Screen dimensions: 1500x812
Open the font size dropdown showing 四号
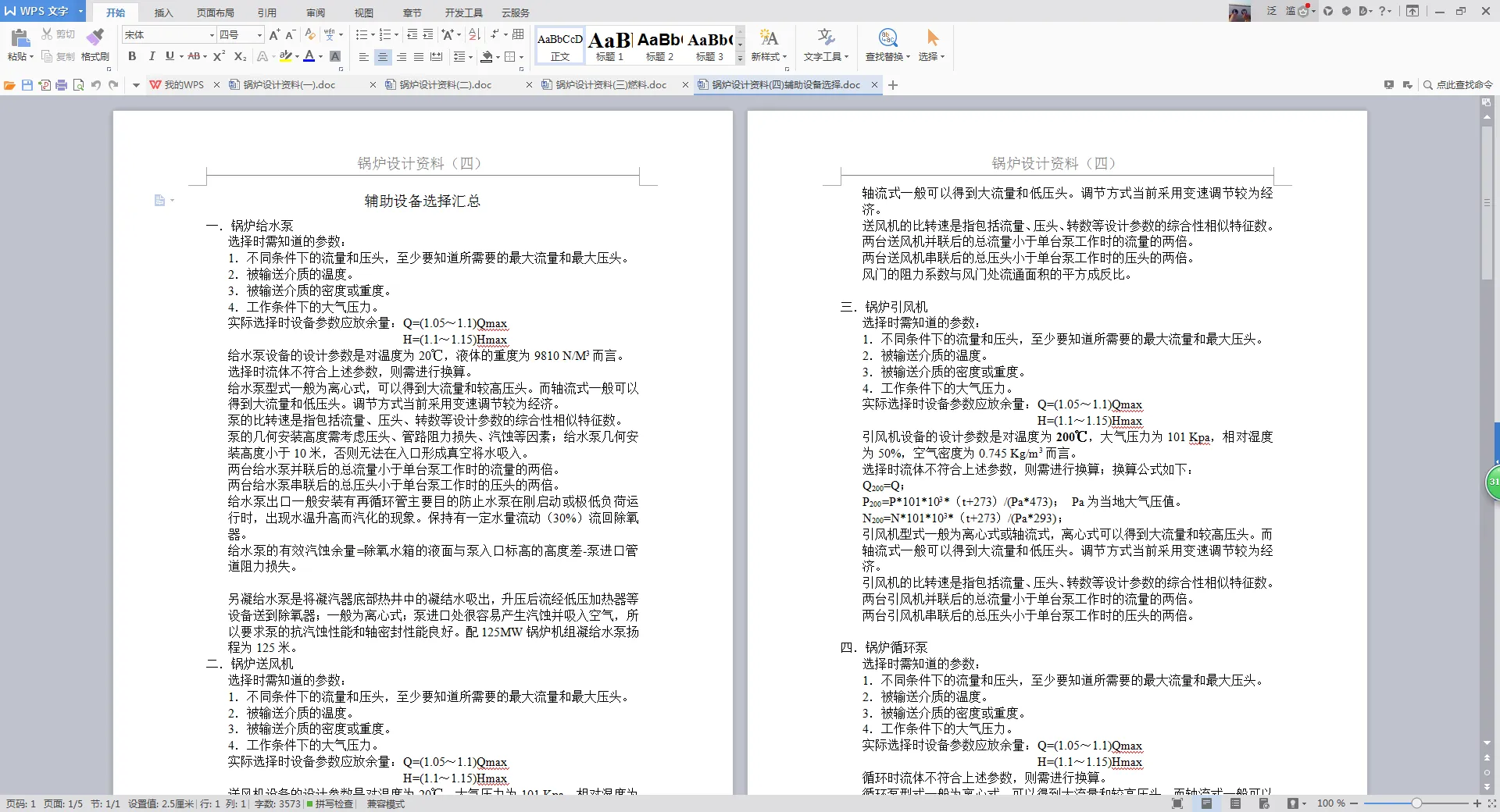259,35
